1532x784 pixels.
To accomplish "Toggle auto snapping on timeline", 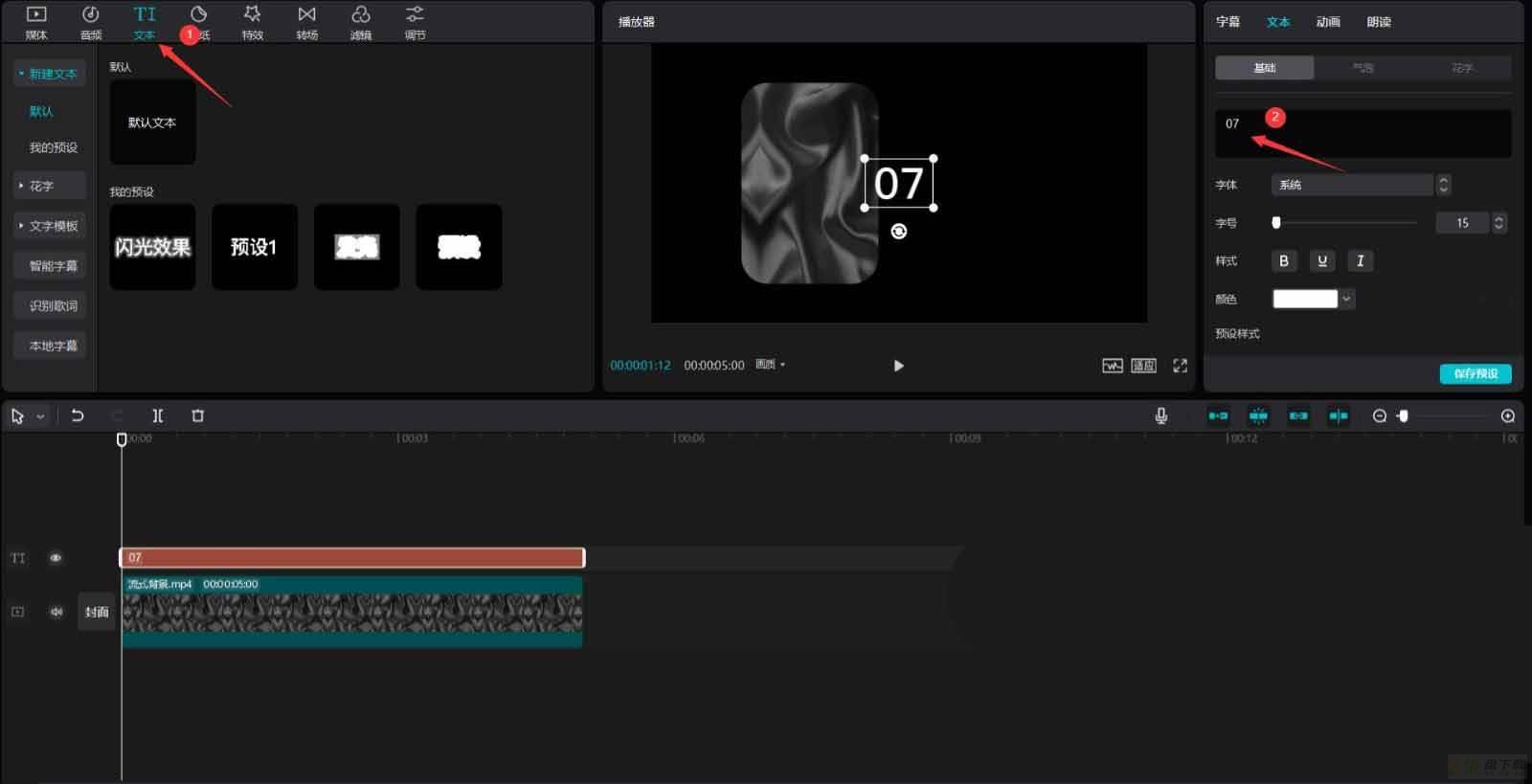I will 1258,415.
